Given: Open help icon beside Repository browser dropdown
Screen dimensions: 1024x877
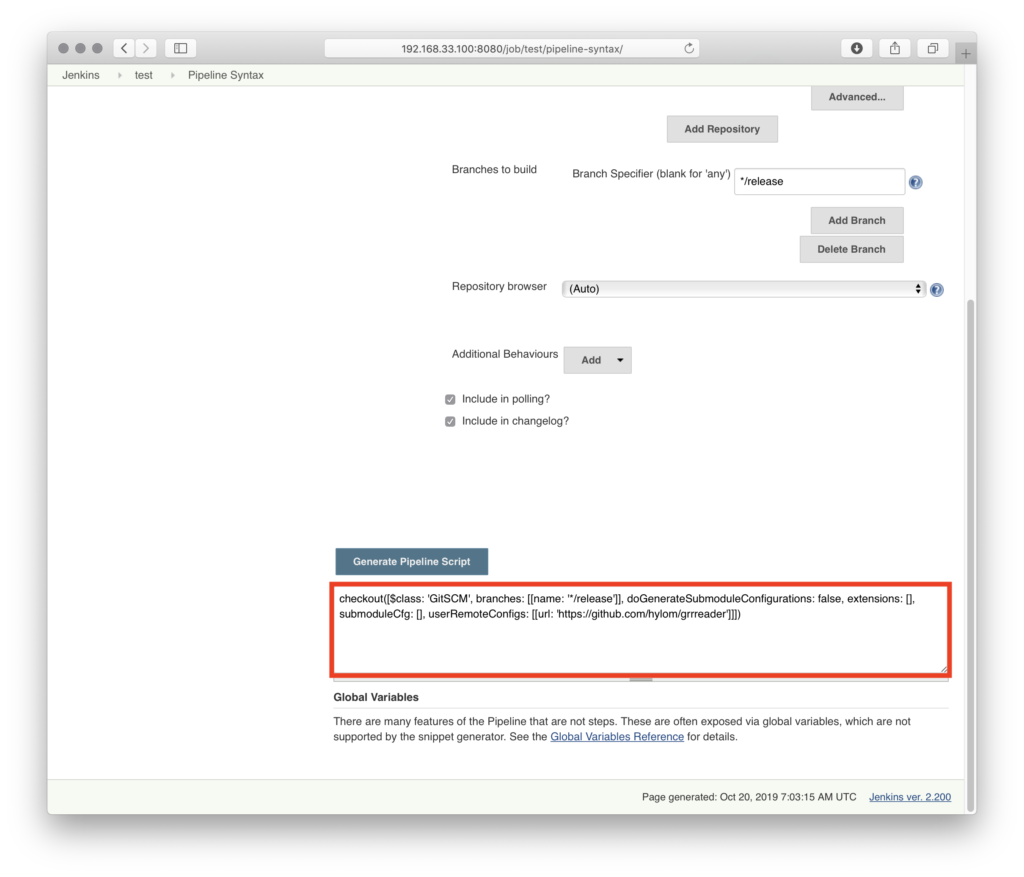Looking at the screenshot, I should point(936,290).
